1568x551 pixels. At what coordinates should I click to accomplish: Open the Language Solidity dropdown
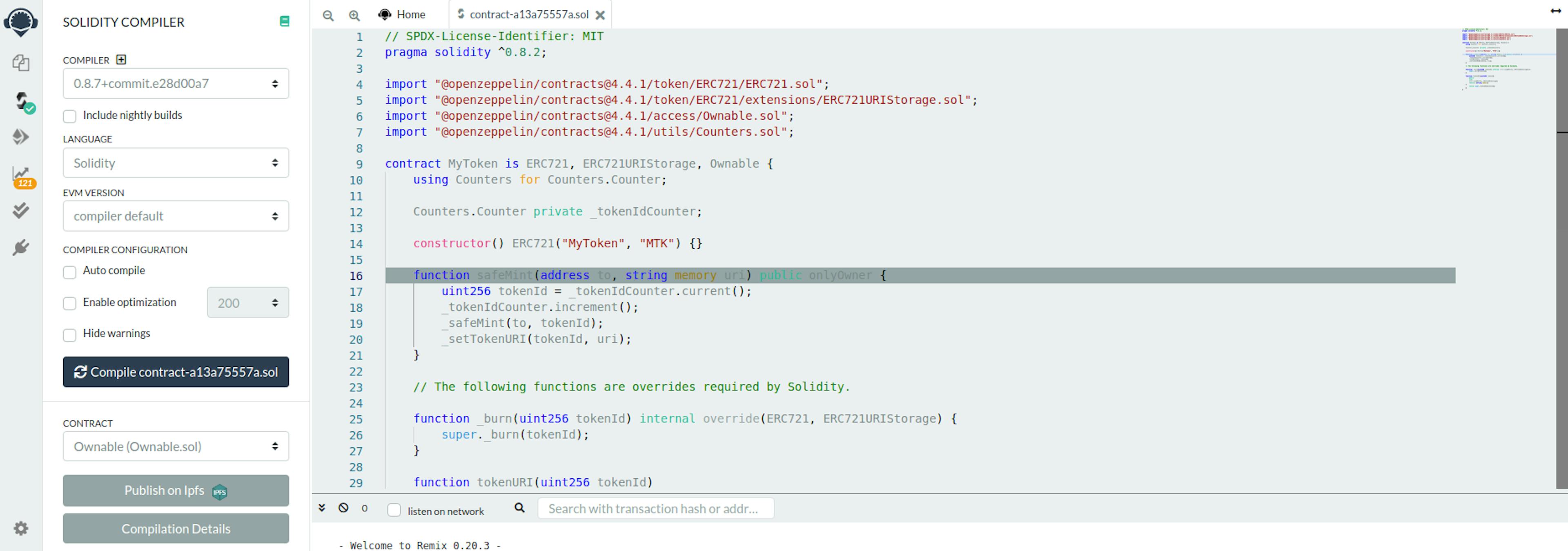(x=176, y=163)
